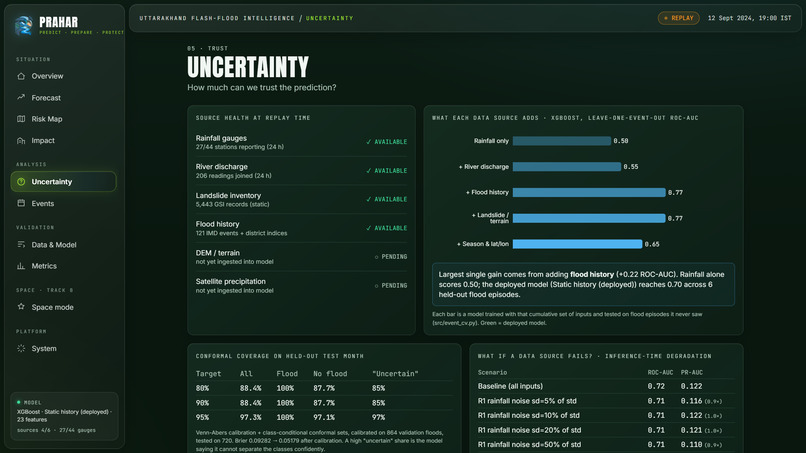The height and width of the screenshot is (453, 806).
Task: Click the PR-AUC column header
Action: click(692, 372)
